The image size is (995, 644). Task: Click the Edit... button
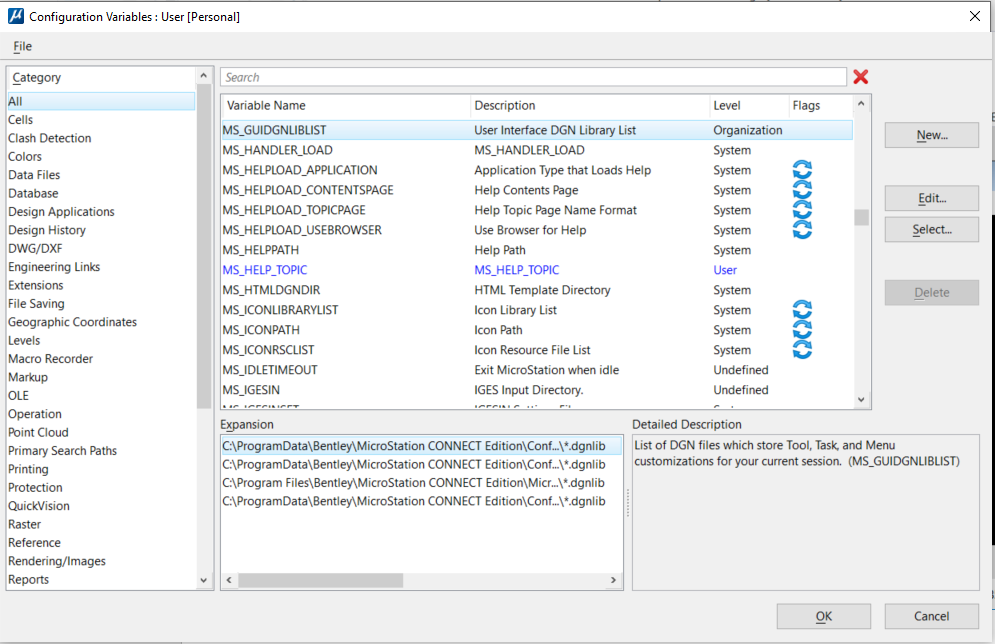click(x=932, y=198)
